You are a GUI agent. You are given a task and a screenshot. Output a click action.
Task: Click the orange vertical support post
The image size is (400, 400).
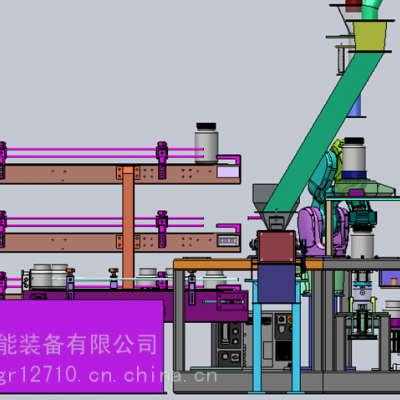(x=128, y=227)
